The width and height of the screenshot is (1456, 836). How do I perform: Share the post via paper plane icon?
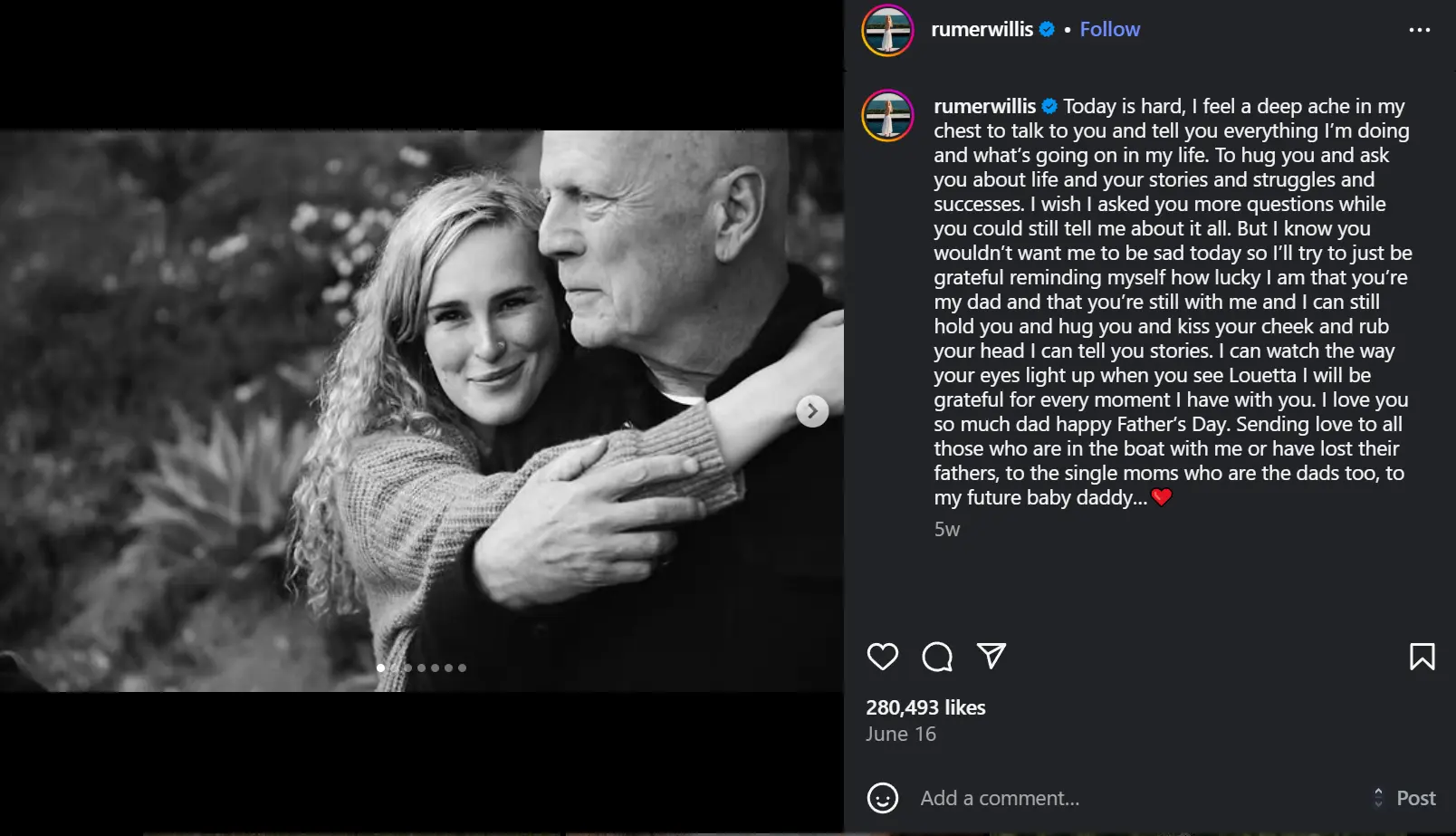click(x=991, y=655)
